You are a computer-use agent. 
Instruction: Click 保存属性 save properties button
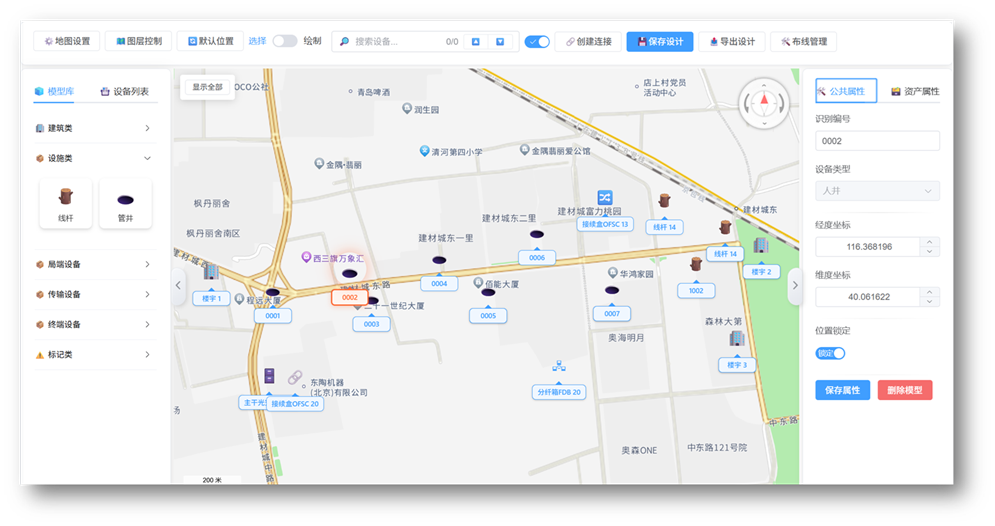coord(842,390)
